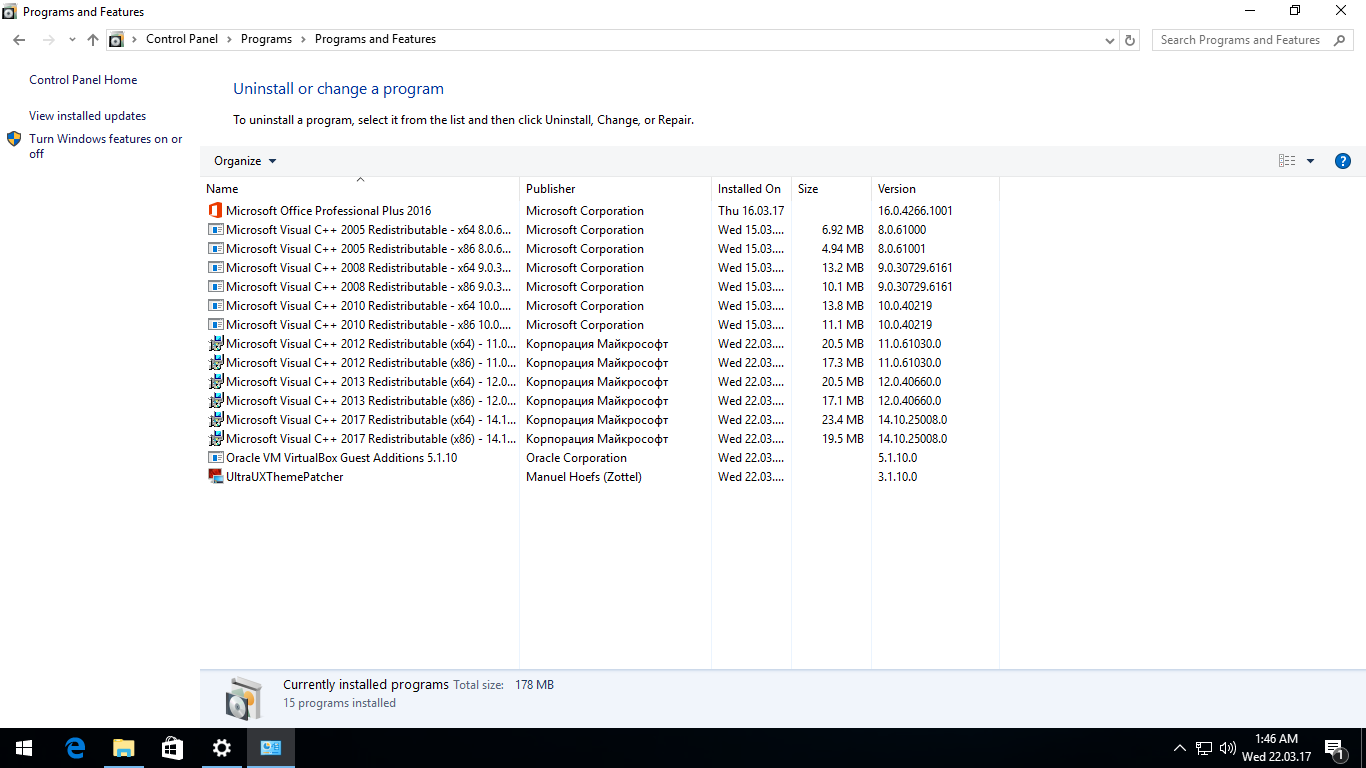Click the network tray icon
1366x768 pixels.
pos(1204,748)
